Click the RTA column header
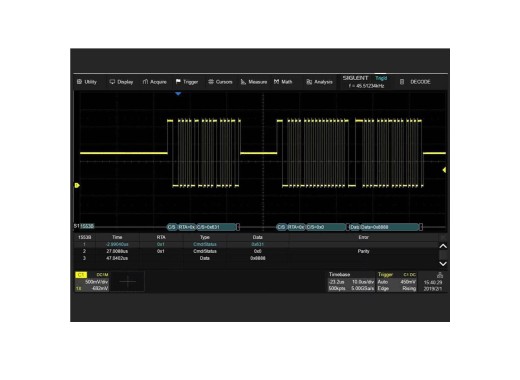 [x=161, y=237]
